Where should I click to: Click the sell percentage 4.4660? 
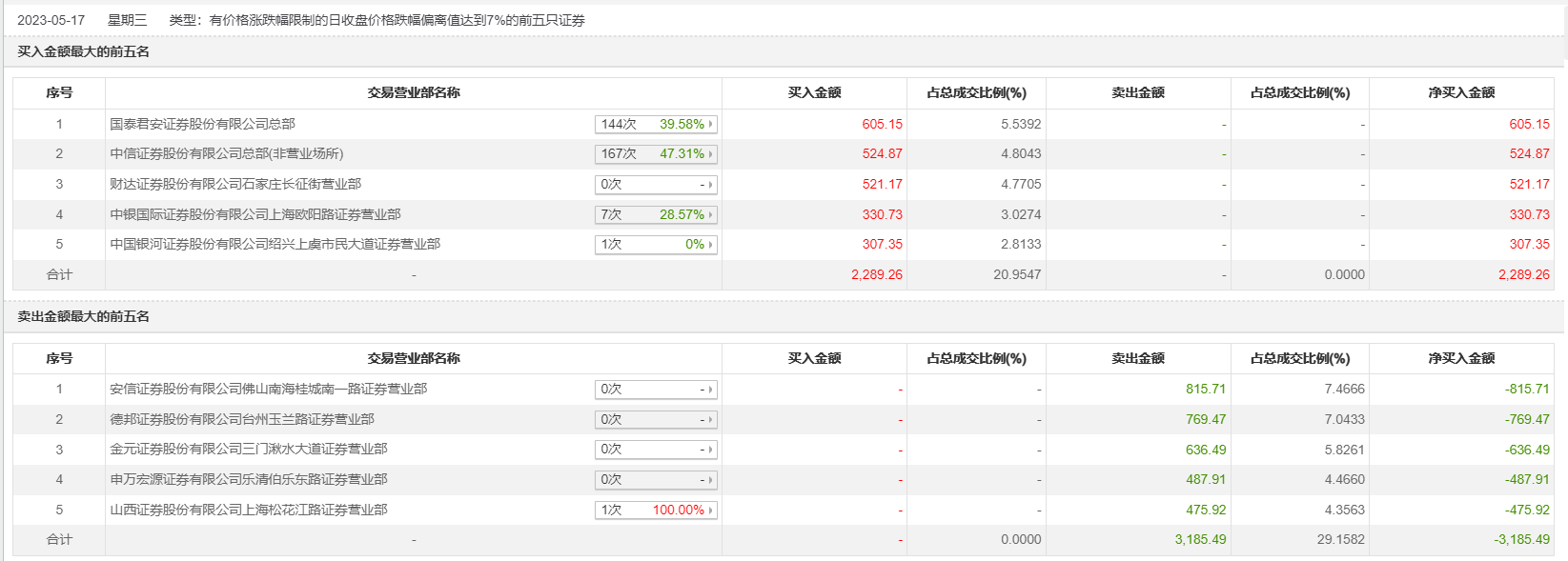coord(1344,479)
